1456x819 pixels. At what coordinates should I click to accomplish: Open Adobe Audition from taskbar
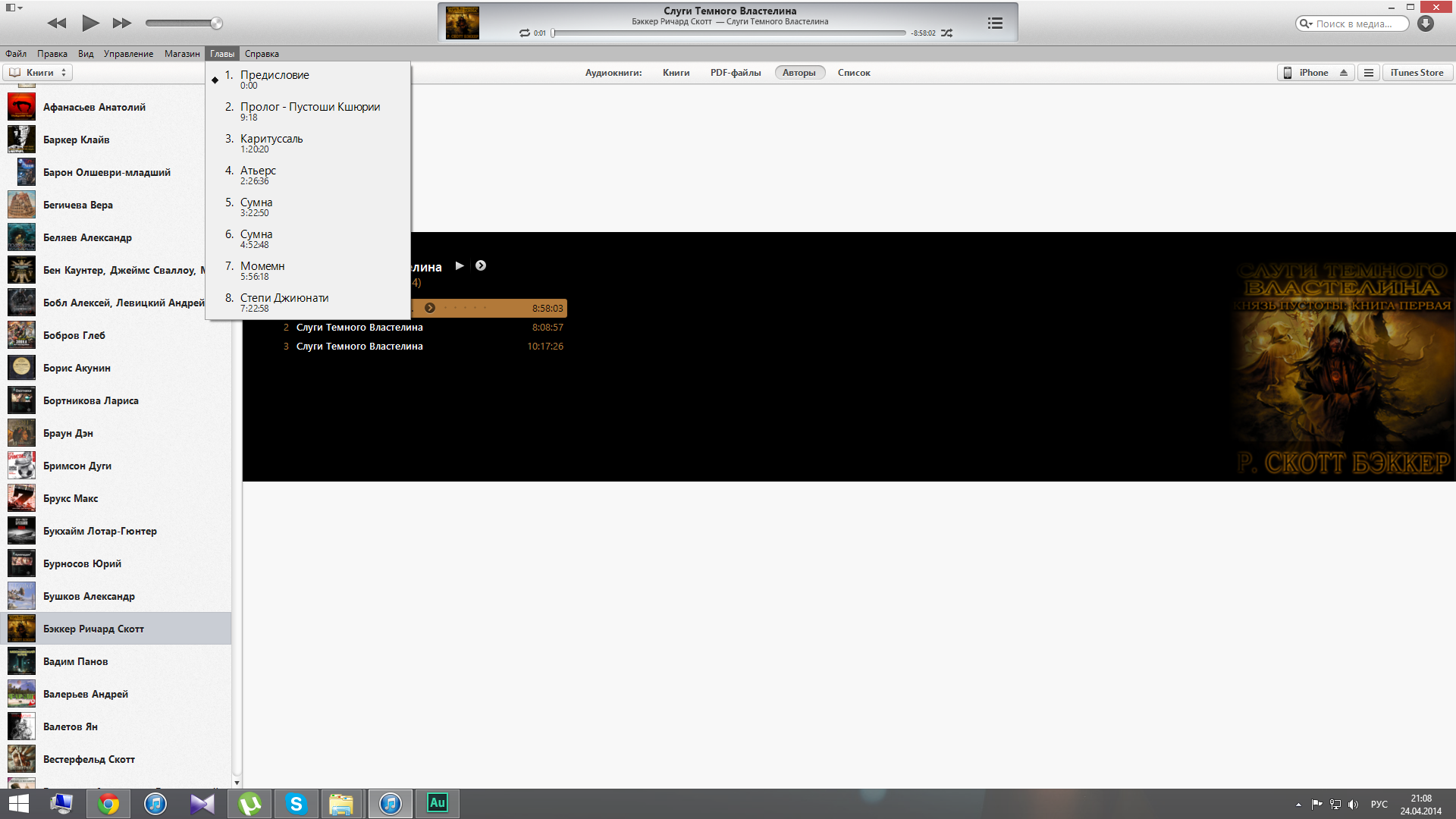(438, 804)
